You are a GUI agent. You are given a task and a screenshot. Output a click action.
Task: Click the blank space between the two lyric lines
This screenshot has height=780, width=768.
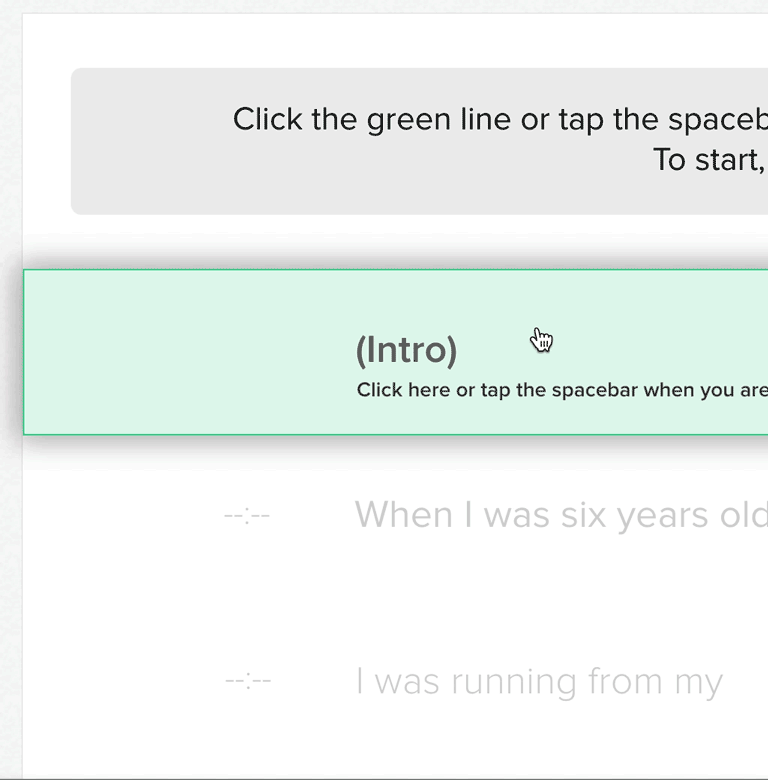click(x=450, y=600)
